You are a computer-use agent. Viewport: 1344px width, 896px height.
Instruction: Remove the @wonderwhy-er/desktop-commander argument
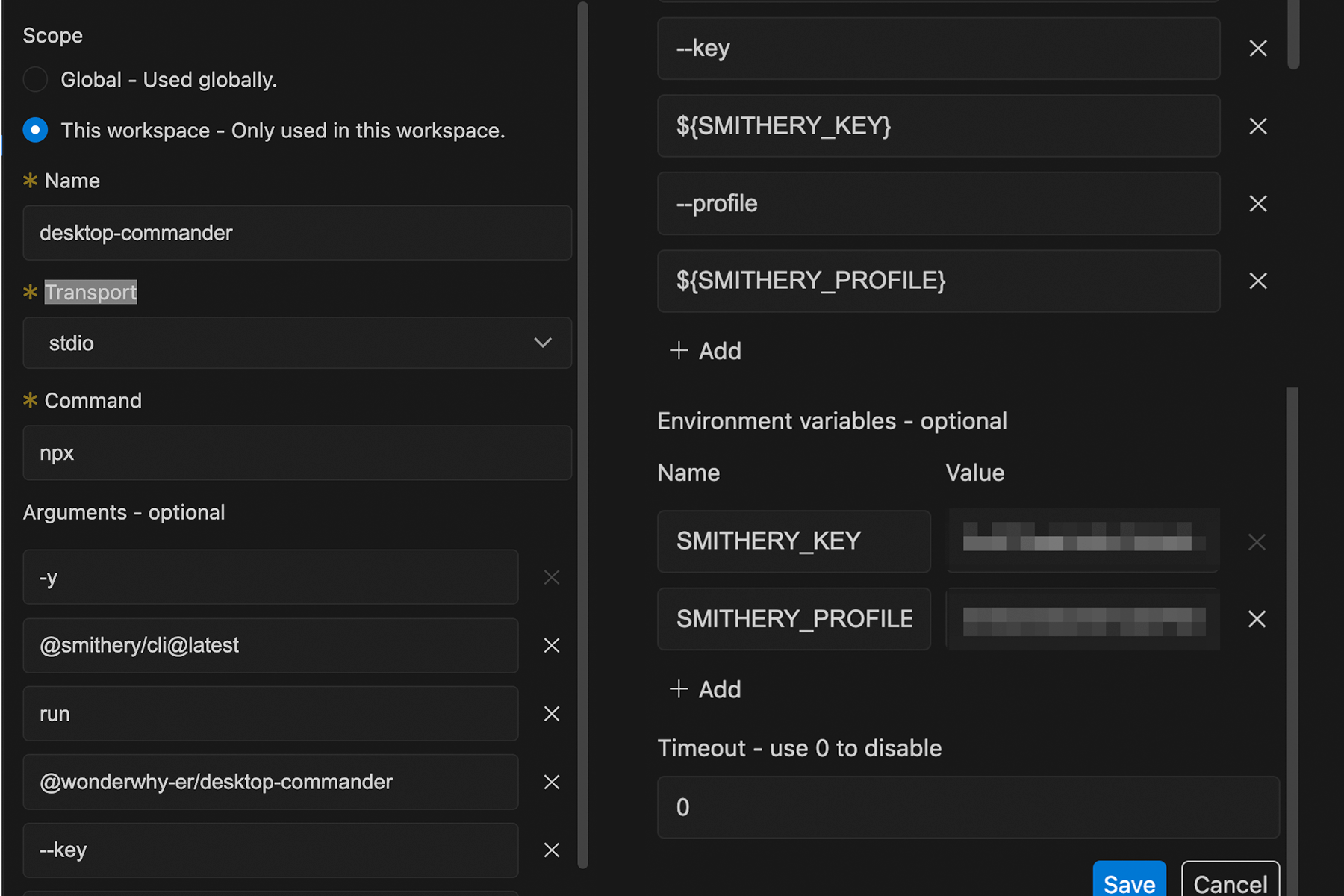[552, 782]
